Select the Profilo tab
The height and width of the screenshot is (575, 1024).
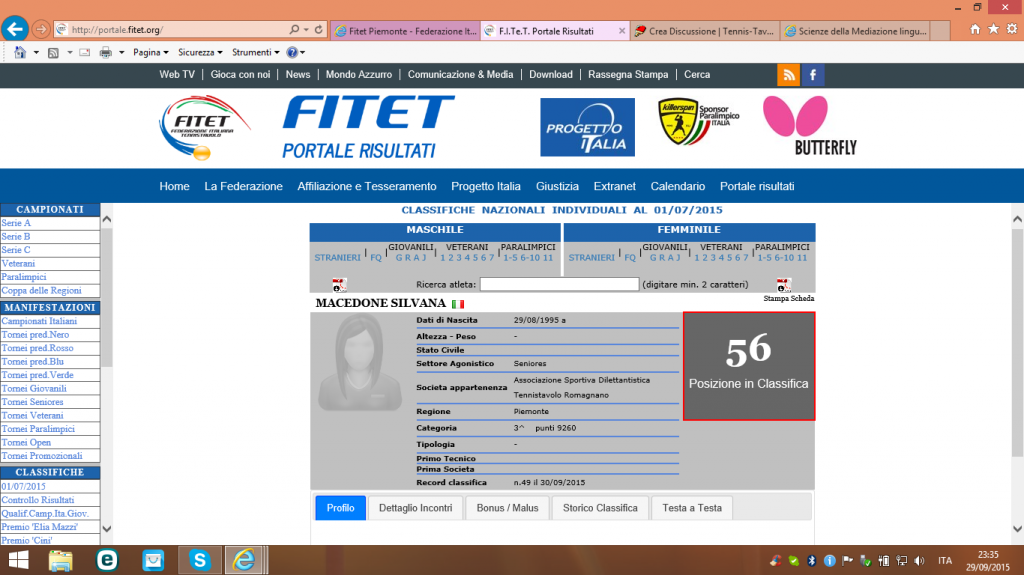click(340, 508)
